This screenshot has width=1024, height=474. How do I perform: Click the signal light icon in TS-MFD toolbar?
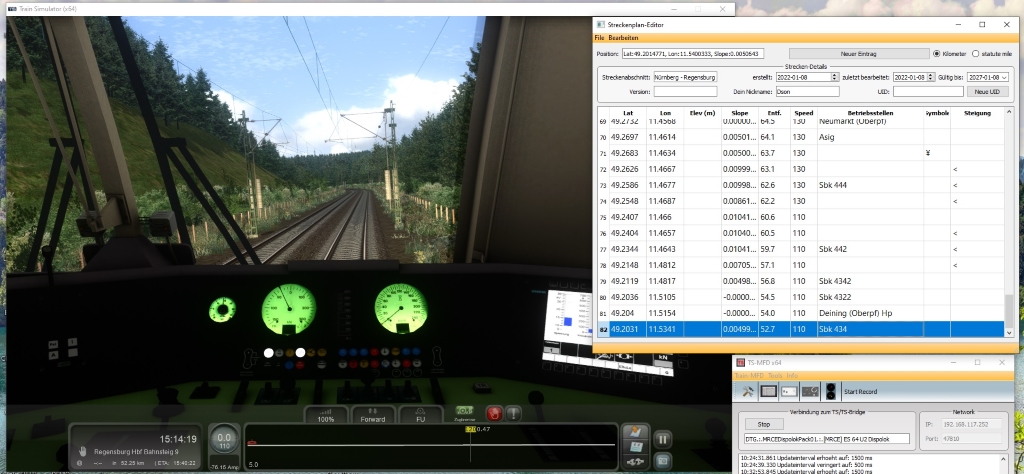[x=831, y=391]
